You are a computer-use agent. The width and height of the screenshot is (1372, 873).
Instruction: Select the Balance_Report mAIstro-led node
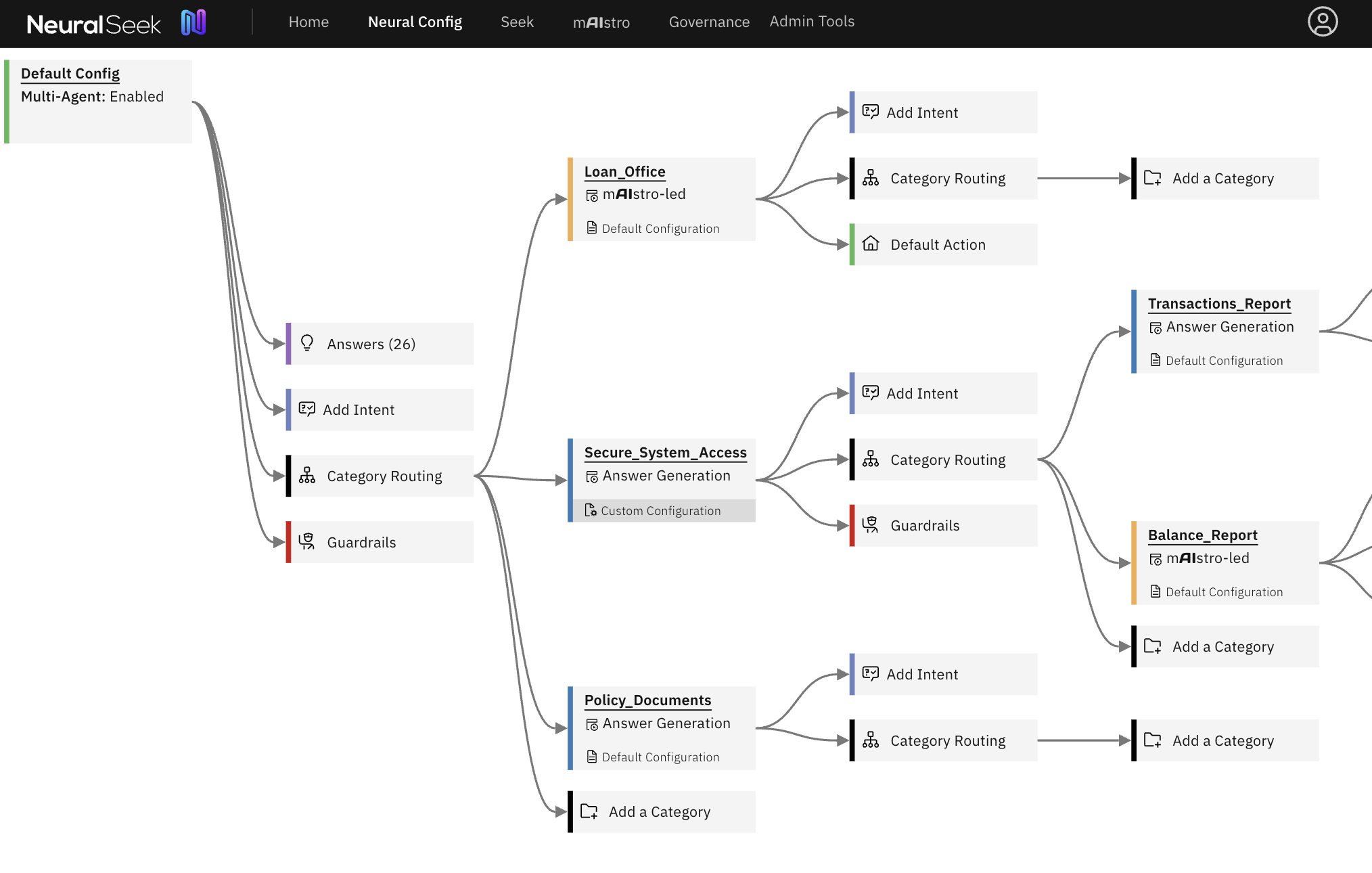click(x=1208, y=558)
